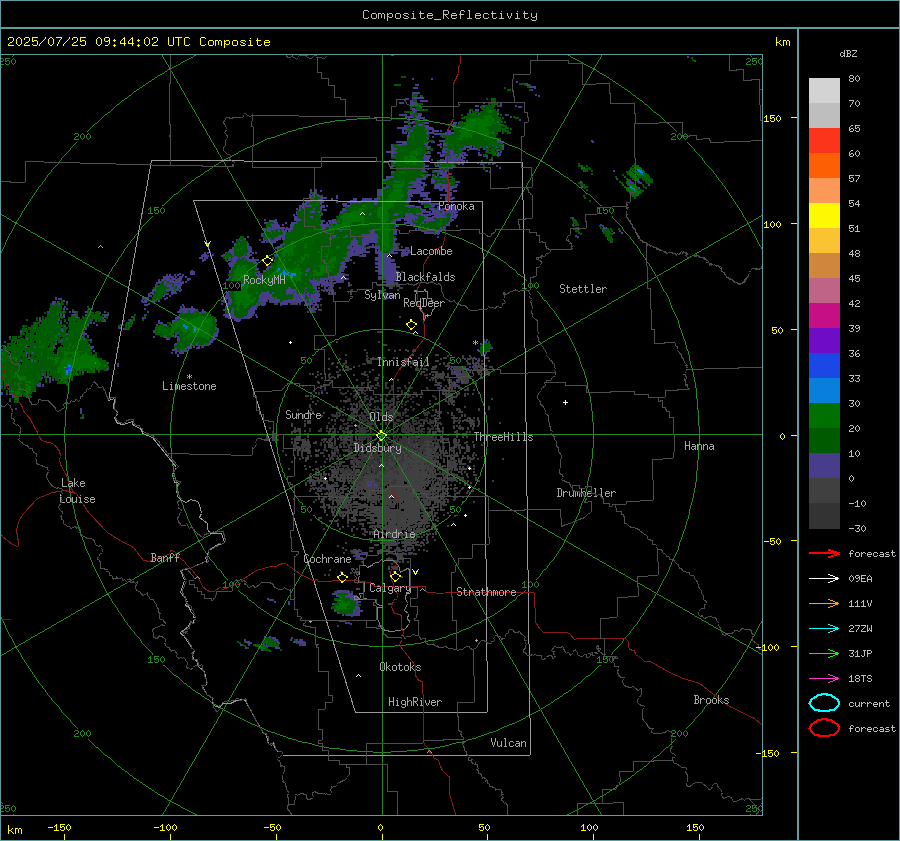Click the Limestone label

click(x=189, y=386)
